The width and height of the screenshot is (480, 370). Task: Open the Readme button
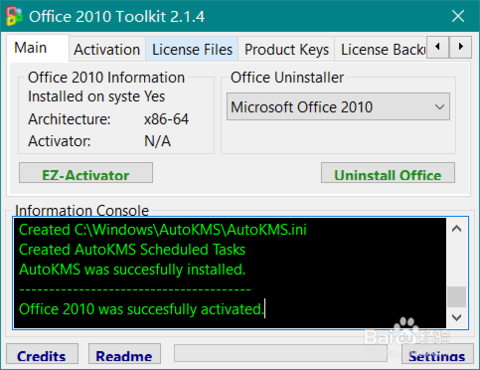(x=124, y=354)
